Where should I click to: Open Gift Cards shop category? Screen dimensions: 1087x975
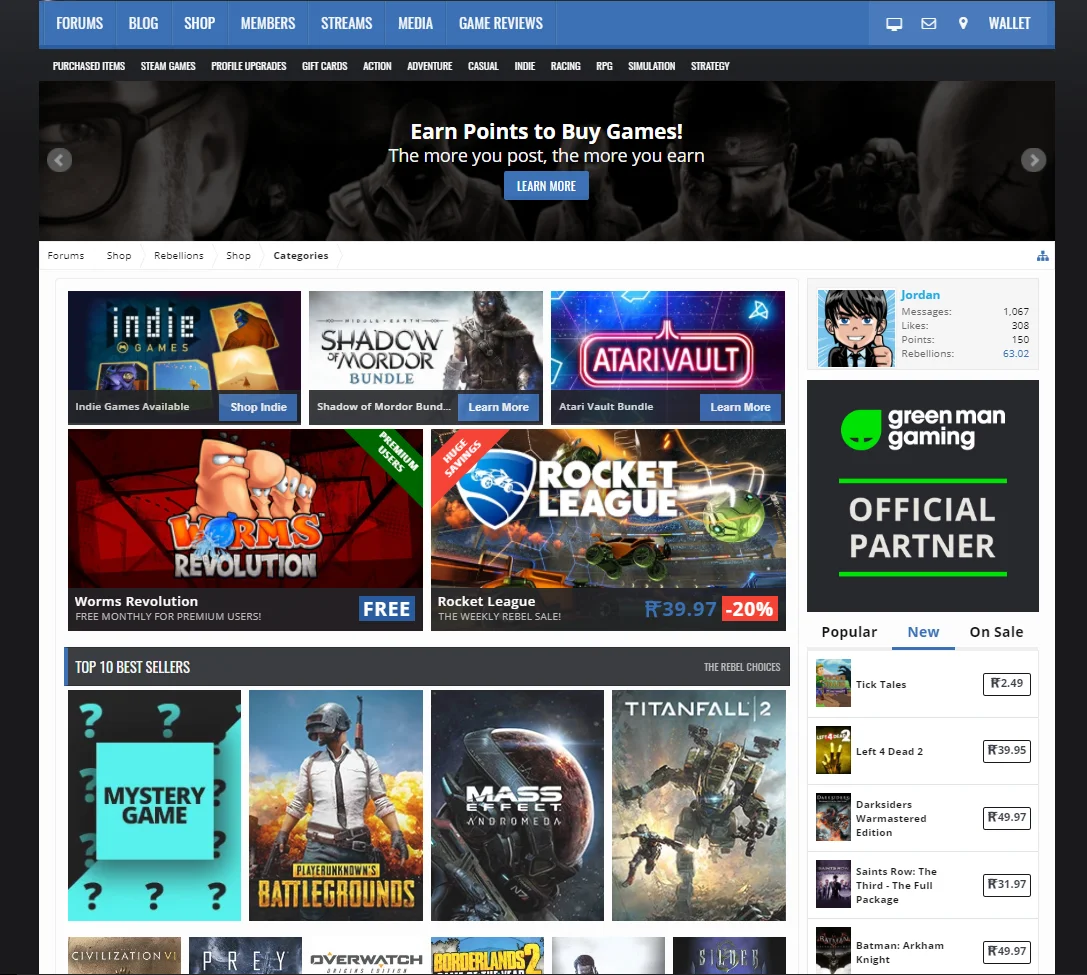tap(324, 66)
